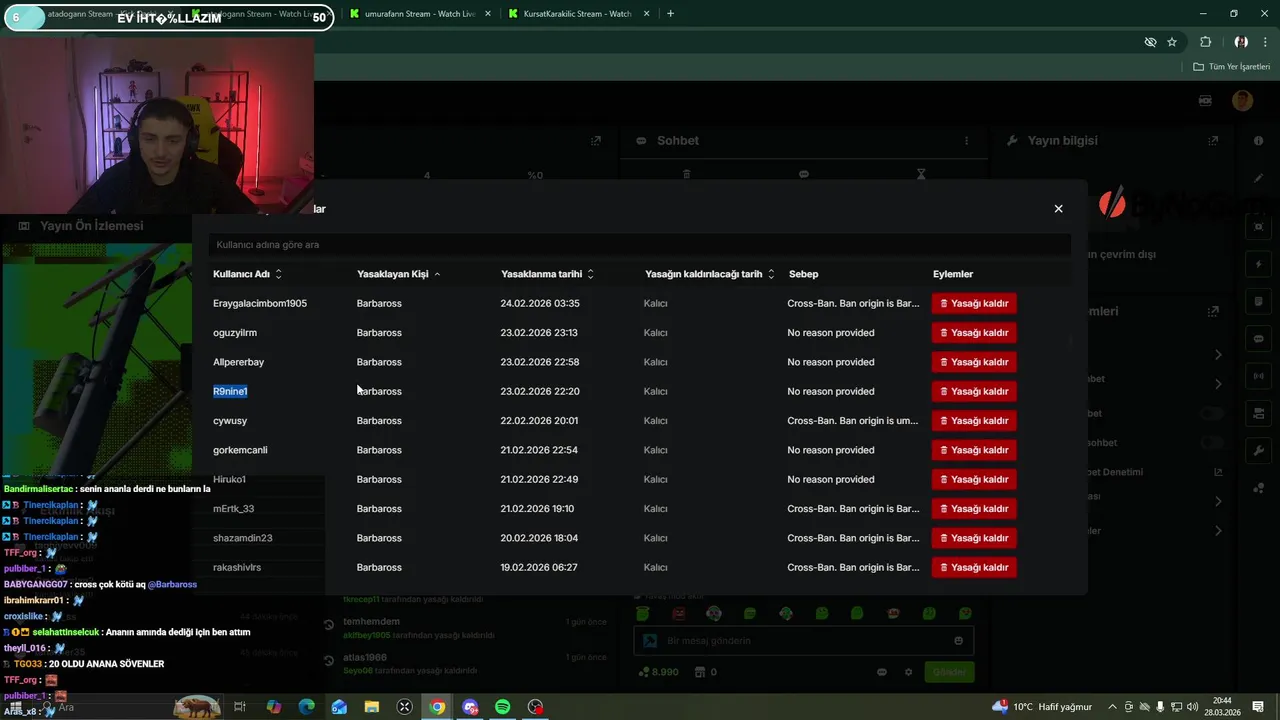
Task: Sort by Yasaklayan Kişi column
Action: 398,274
